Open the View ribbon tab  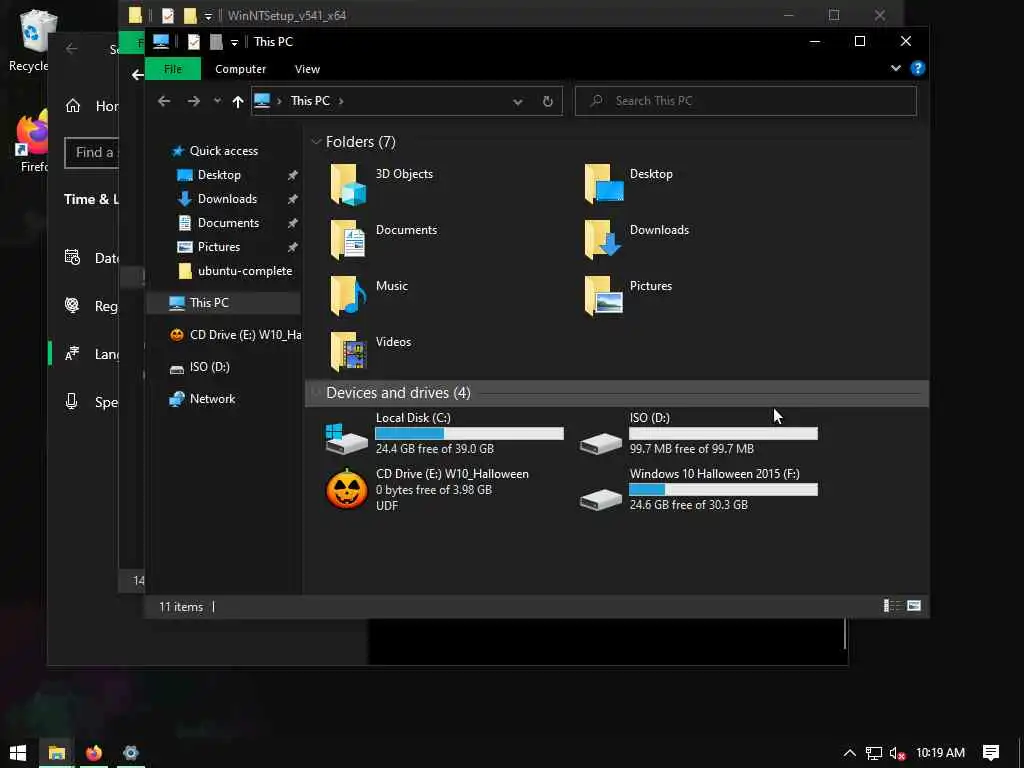click(307, 69)
